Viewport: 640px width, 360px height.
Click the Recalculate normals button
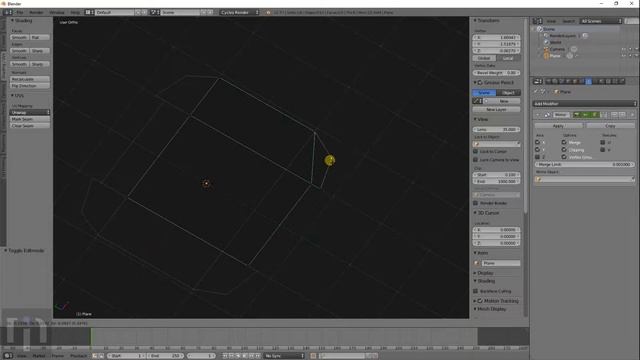30,79
